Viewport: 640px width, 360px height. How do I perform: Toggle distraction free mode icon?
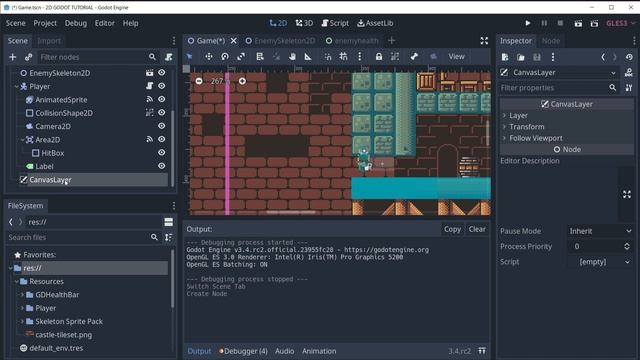(484, 40)
